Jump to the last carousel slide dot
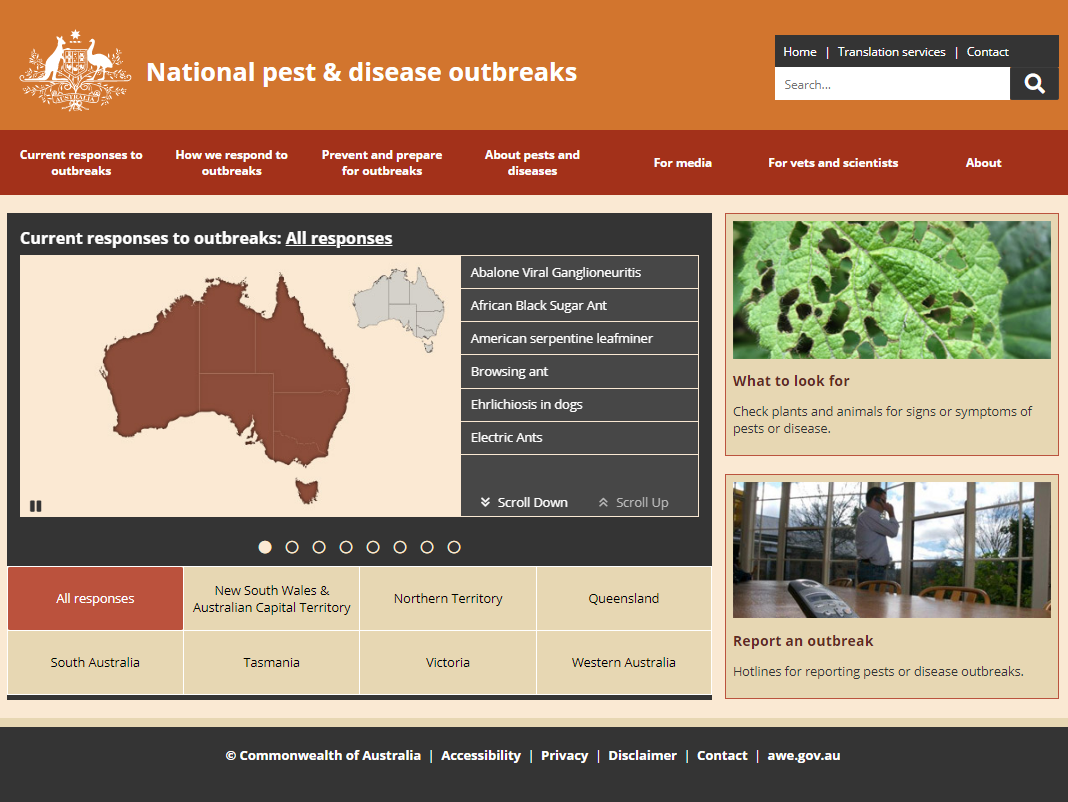Screen dimensions: 1068x802 coord(454,547)
